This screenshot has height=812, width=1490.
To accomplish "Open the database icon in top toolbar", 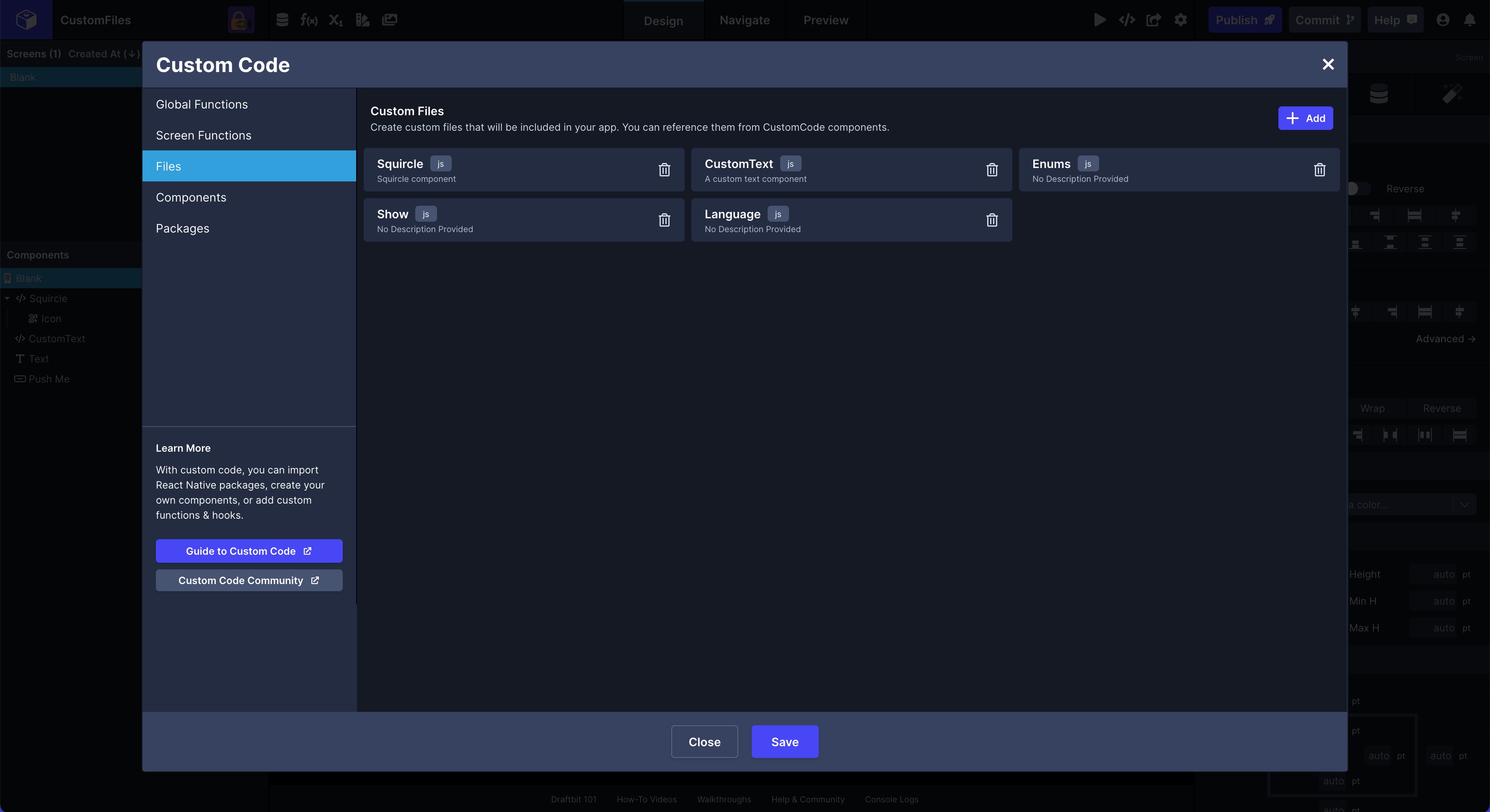I will pos(282,20).
